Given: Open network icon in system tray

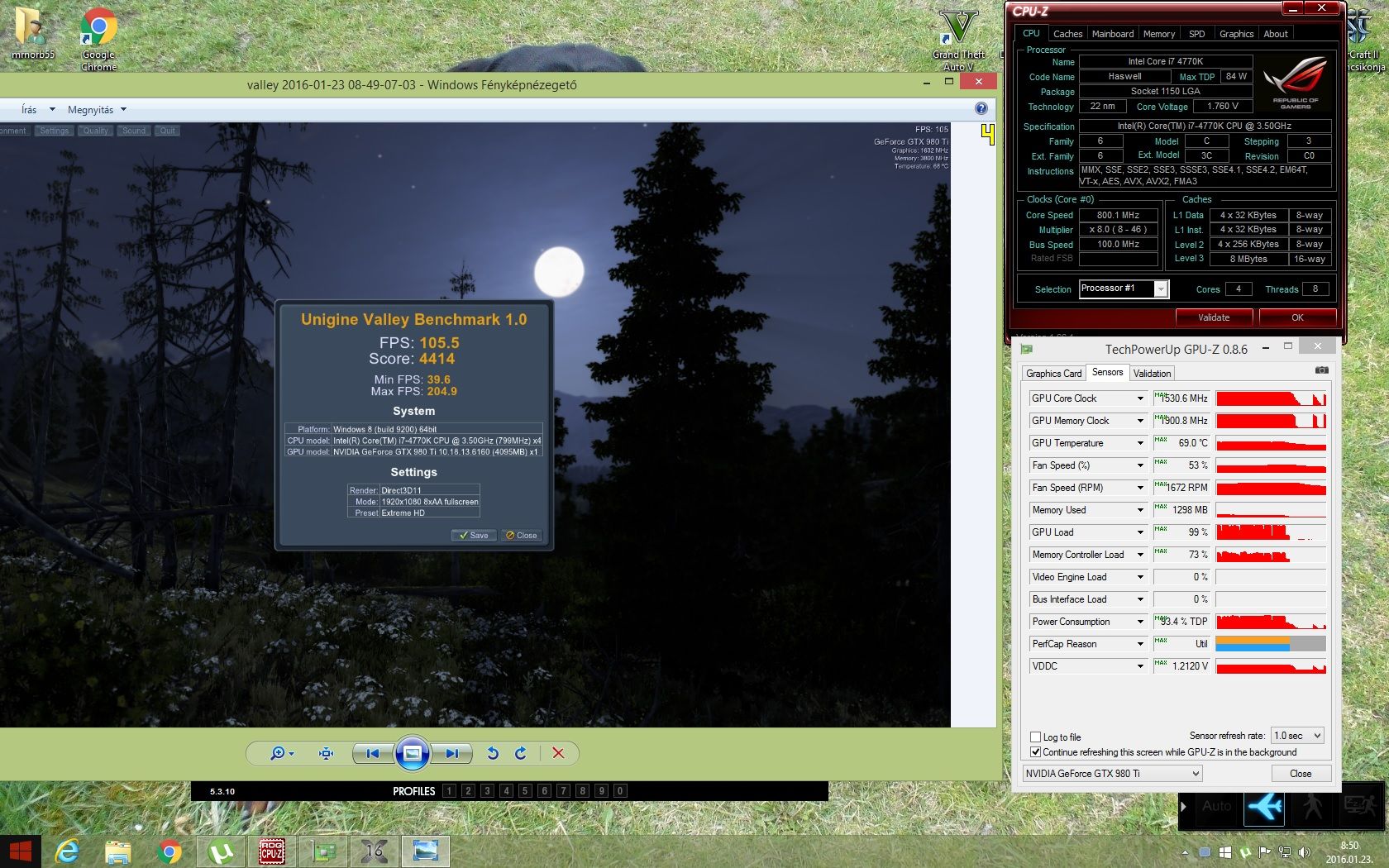Looking at the screenshot, I should (1284, 852).
